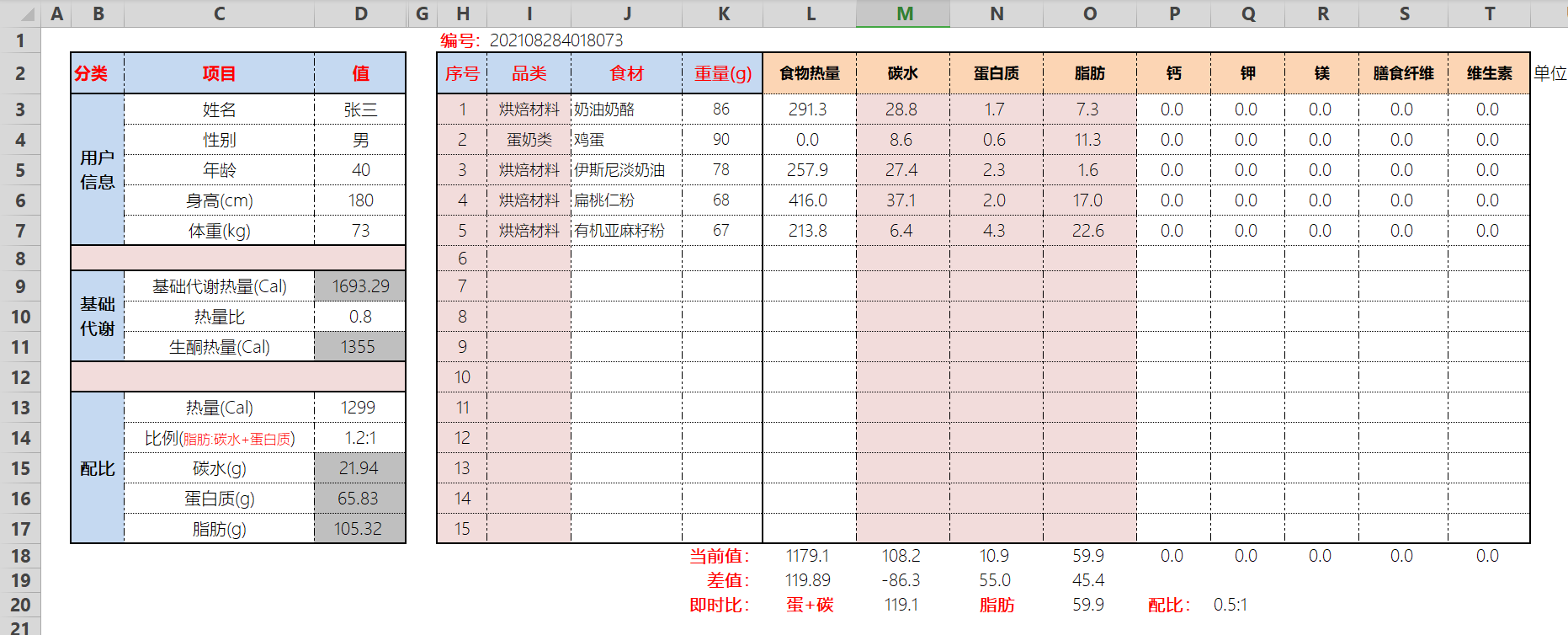This screenshot has height=635, width=1568.
Task: Select the 食物热量 header cell
Action: [x=810, y=73]
